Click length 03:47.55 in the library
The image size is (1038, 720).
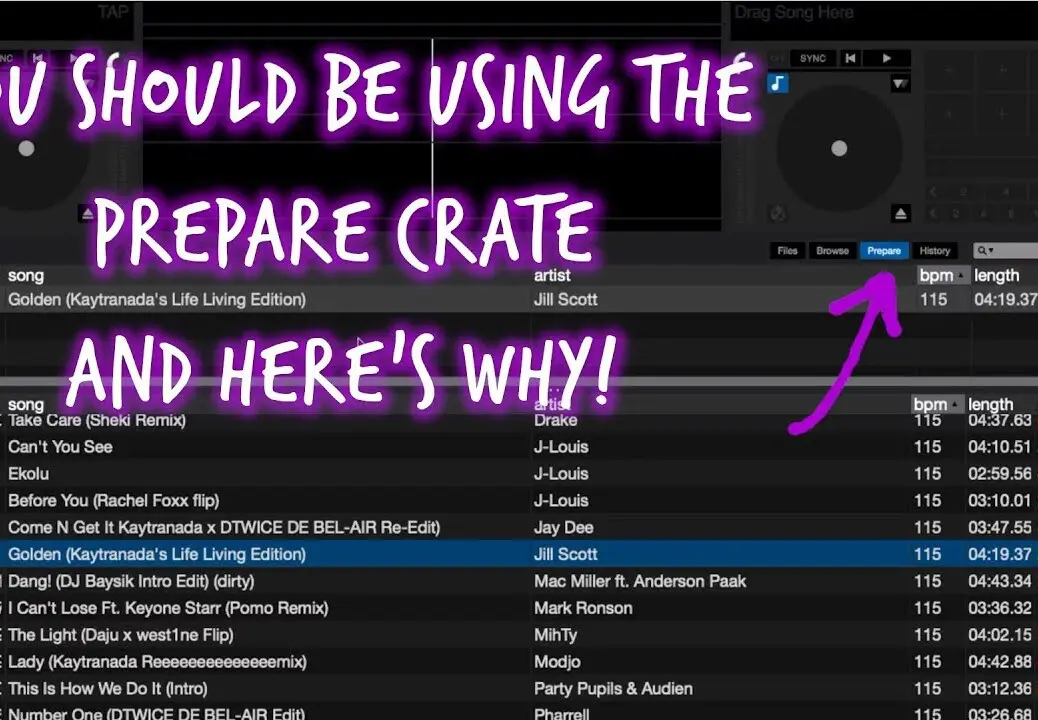1000,527
